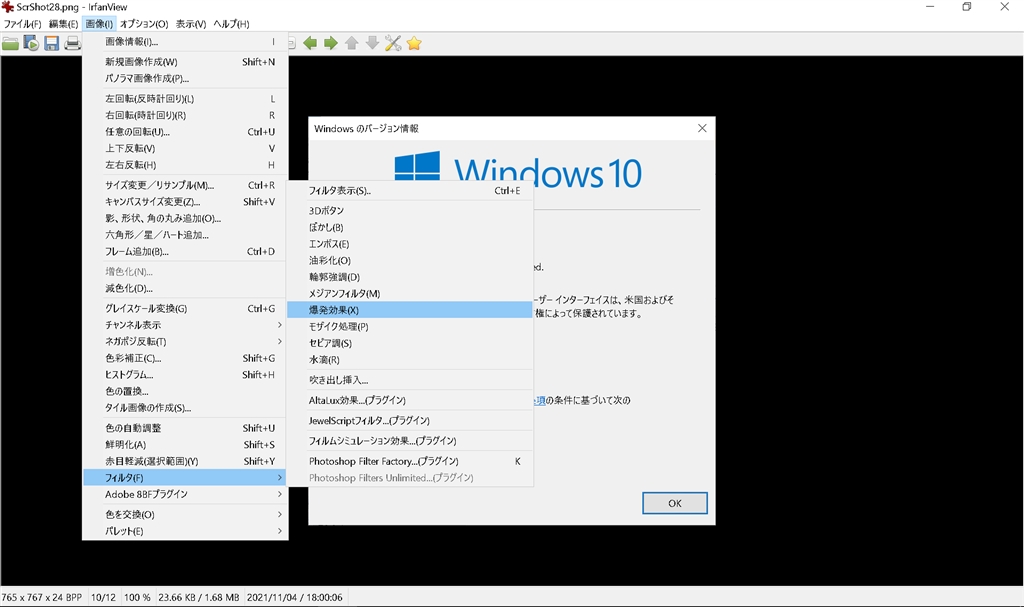Apply モザイク処理(P) filter
Screen dimensions: 1024x607
410,327
